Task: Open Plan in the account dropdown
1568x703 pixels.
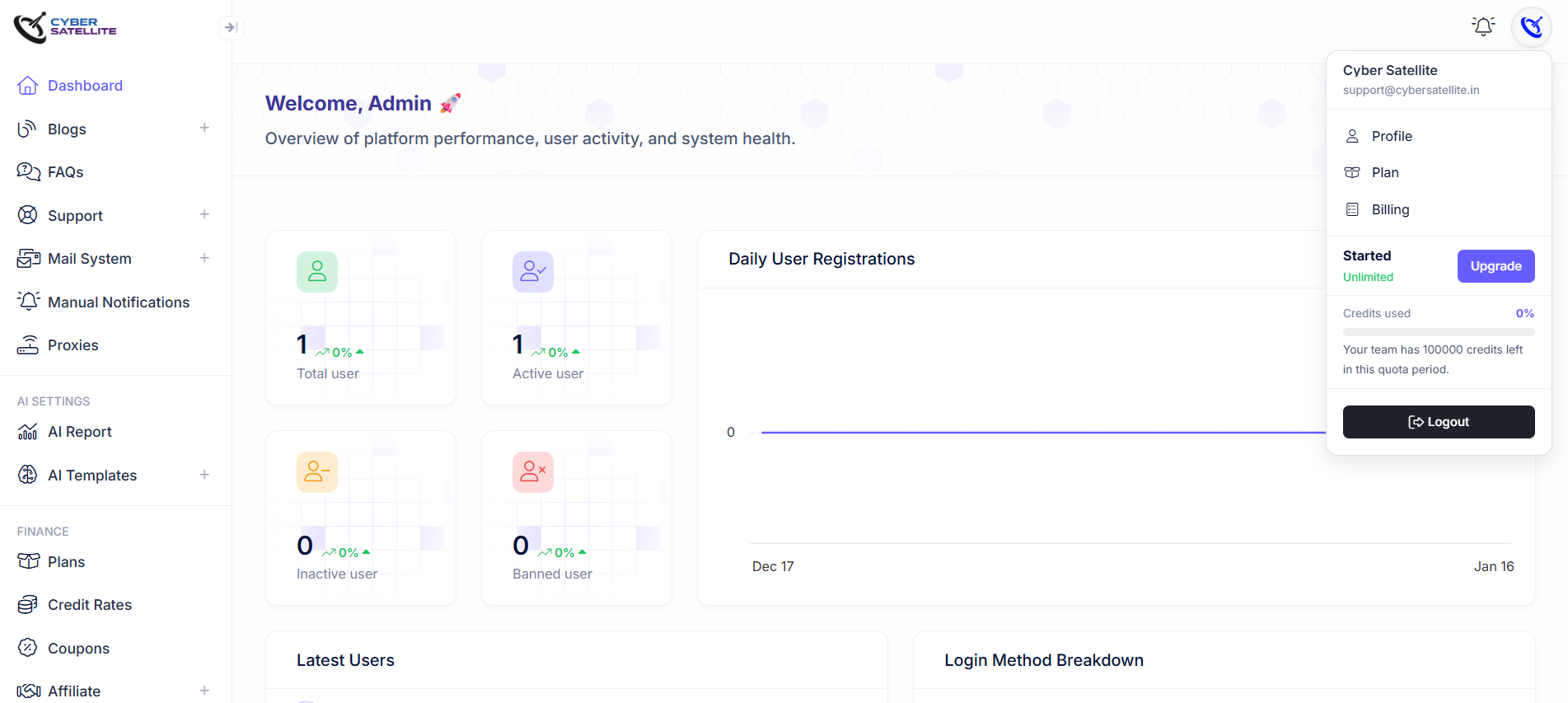Action: [1384, 172]
